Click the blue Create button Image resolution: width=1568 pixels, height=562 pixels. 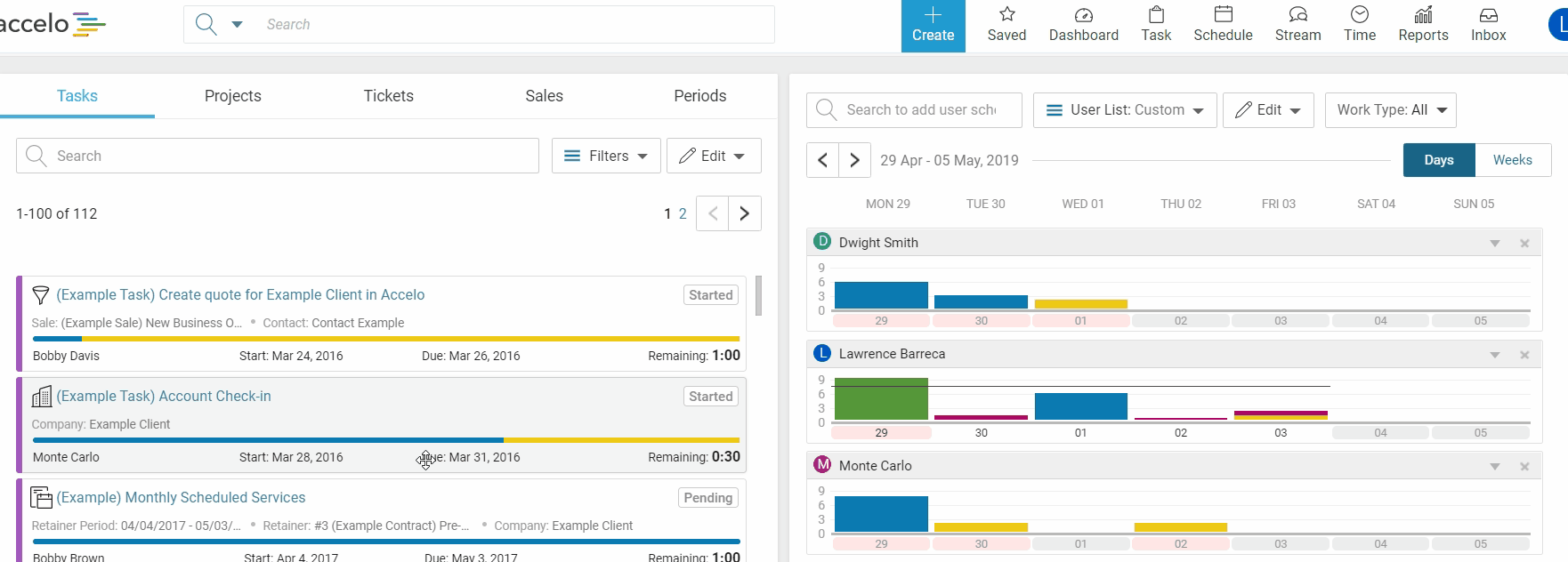pos(933,26)
